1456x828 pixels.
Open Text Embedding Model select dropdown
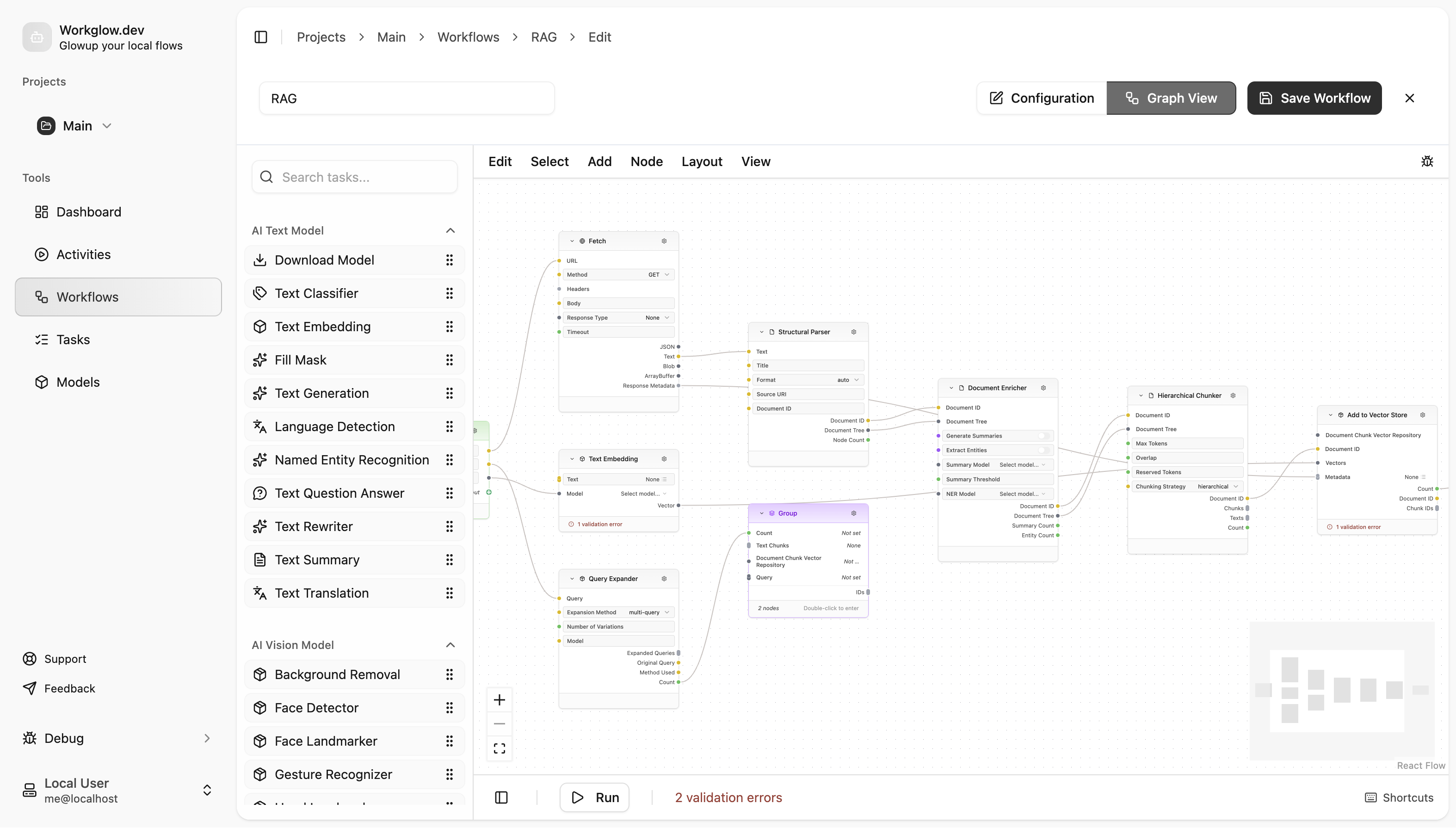[x=643, y=494]
